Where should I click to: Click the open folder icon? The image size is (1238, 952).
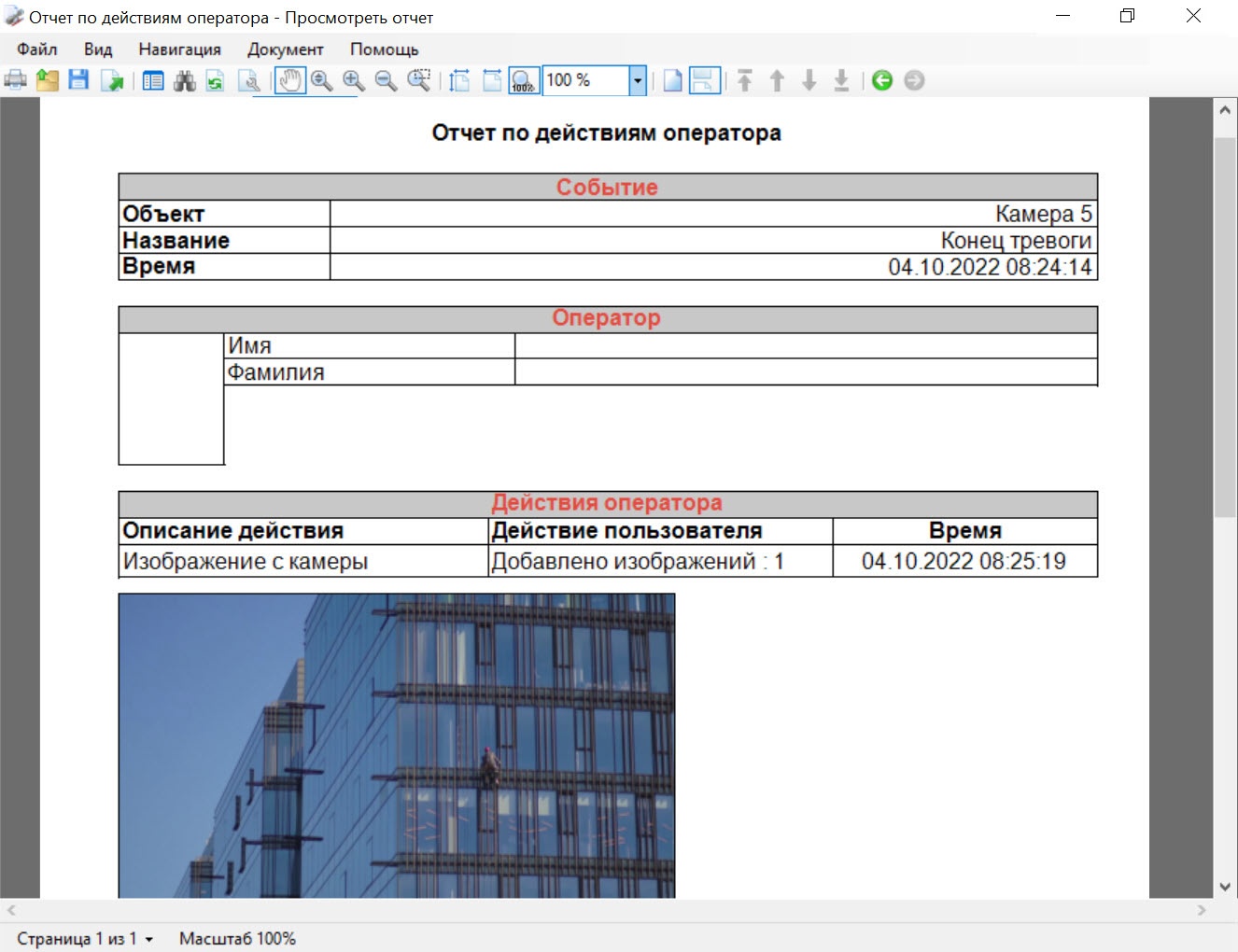[48, 81]
